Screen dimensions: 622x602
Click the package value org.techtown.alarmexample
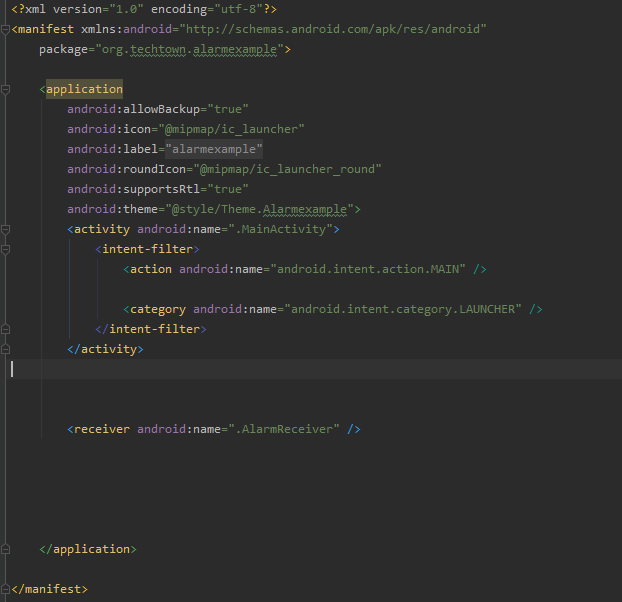[189, 50]
